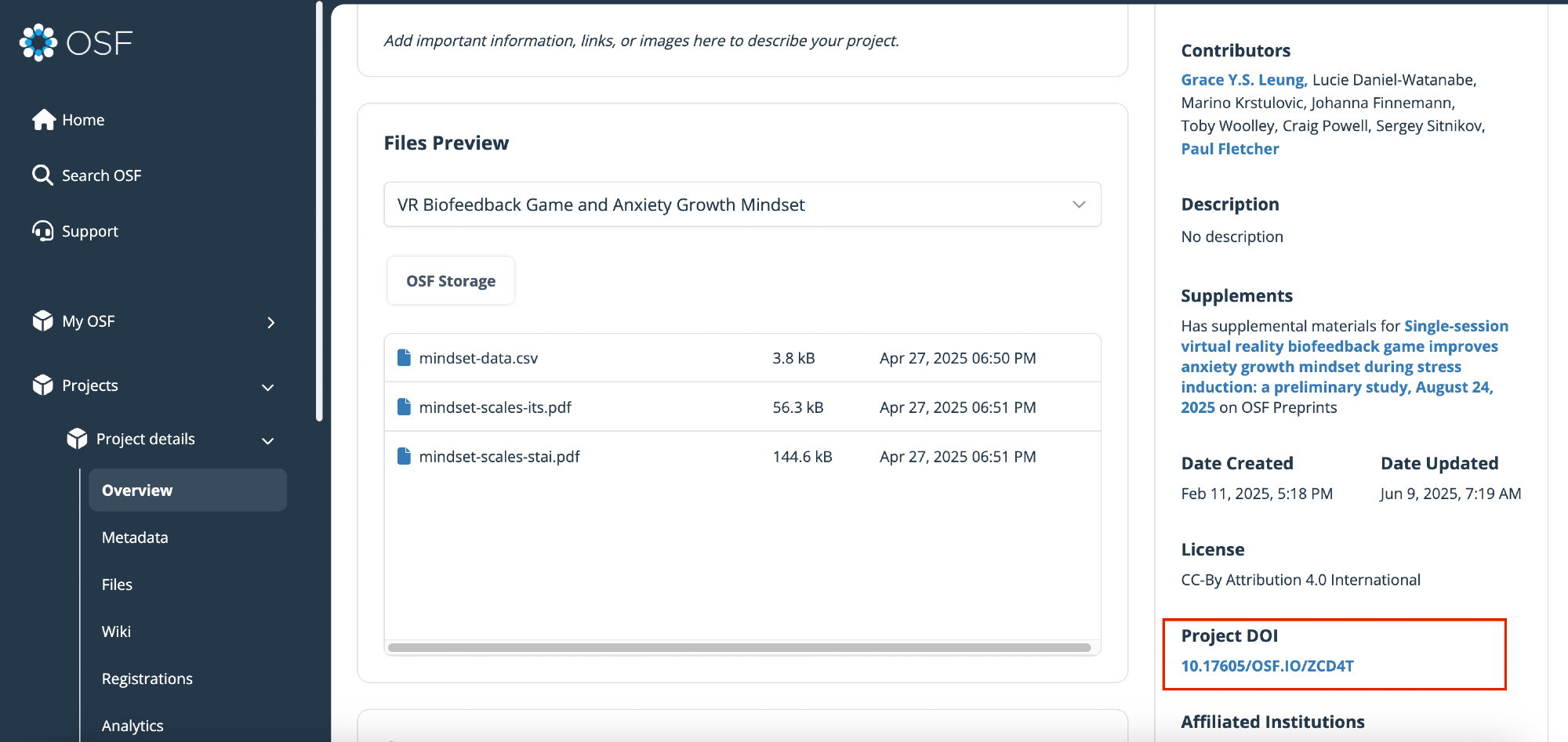Viewport: 1568px width, 742px height.
Task: Expand the My OSF submenu chevron
Action: 270,323
